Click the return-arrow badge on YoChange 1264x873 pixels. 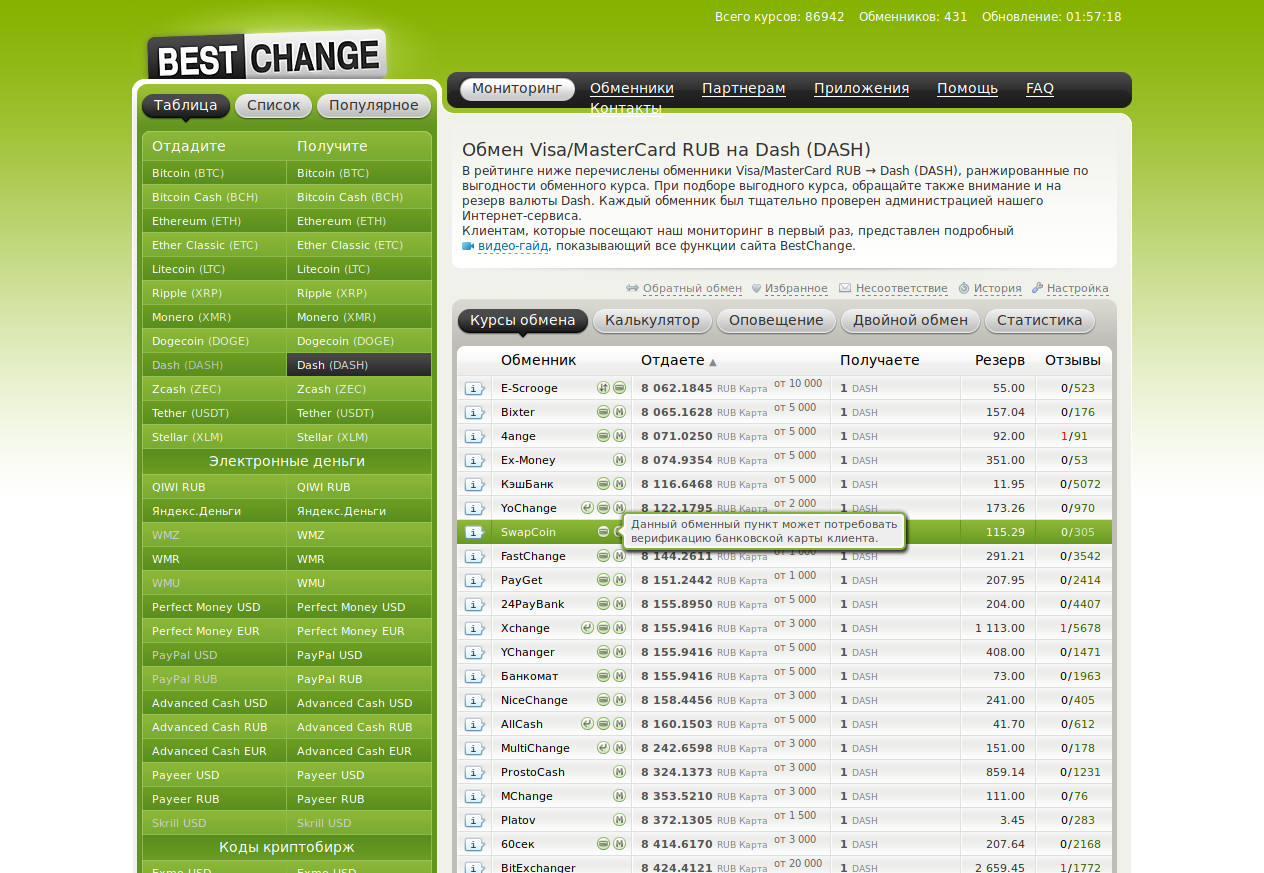point(587,508)
